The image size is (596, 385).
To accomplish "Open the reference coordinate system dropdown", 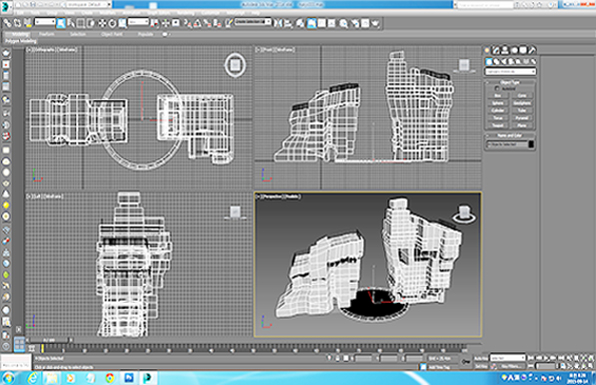I will (138, 22).
